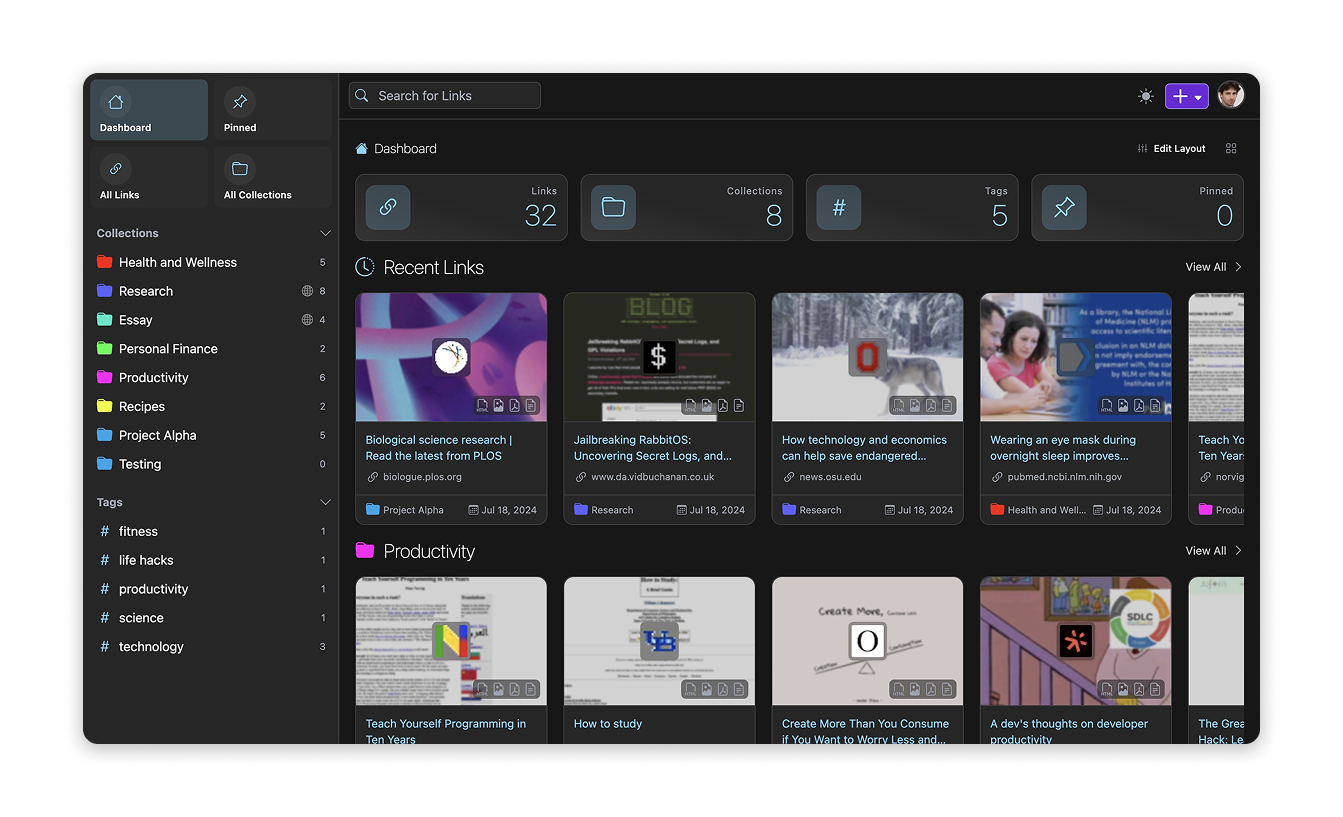This screenshot has width=1343, height=817.
Task: Click the grid view icon beside Edit Layout
Action: coord(1231,149)
